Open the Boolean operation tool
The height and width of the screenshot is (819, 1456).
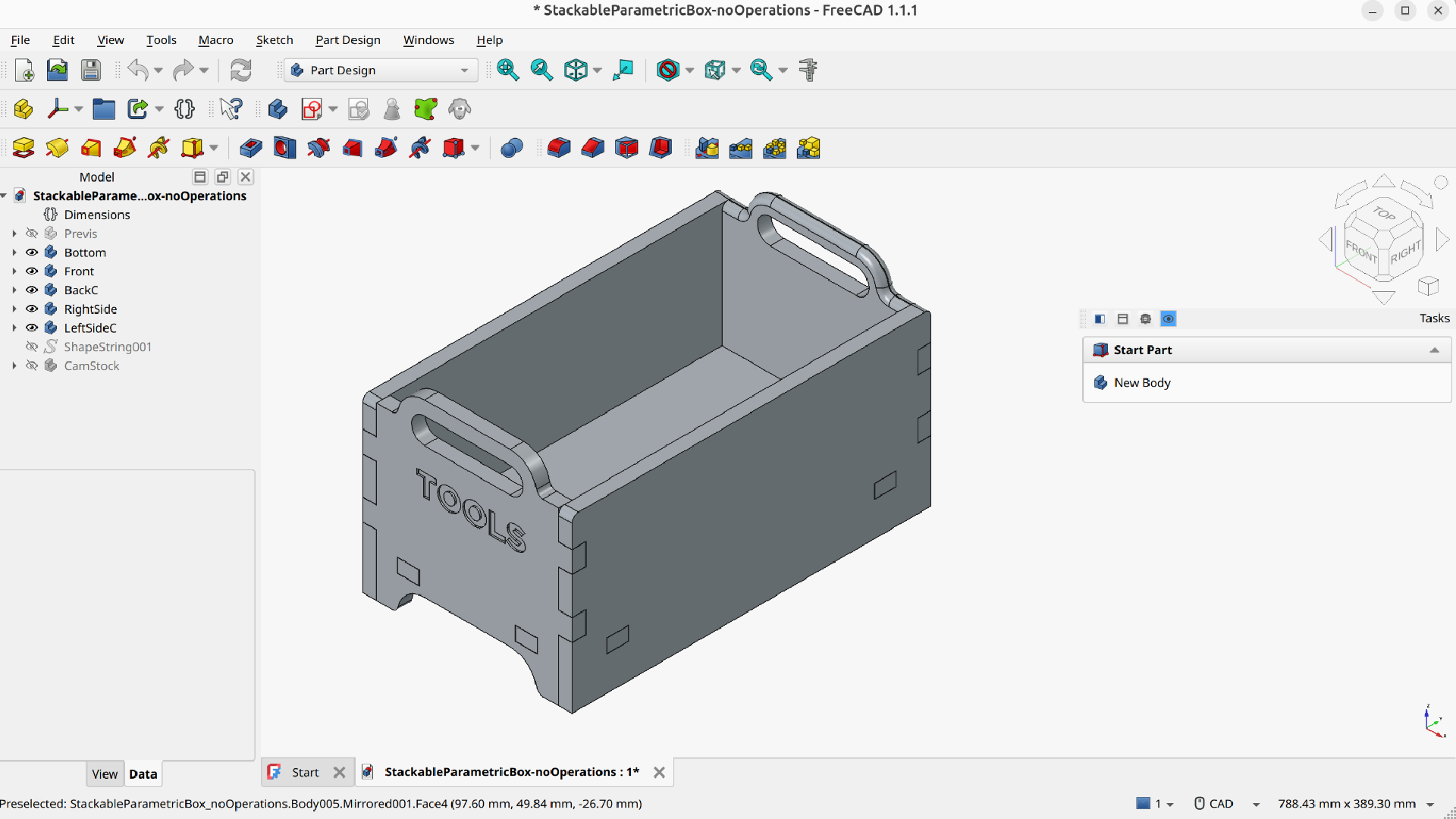[512, 148]
